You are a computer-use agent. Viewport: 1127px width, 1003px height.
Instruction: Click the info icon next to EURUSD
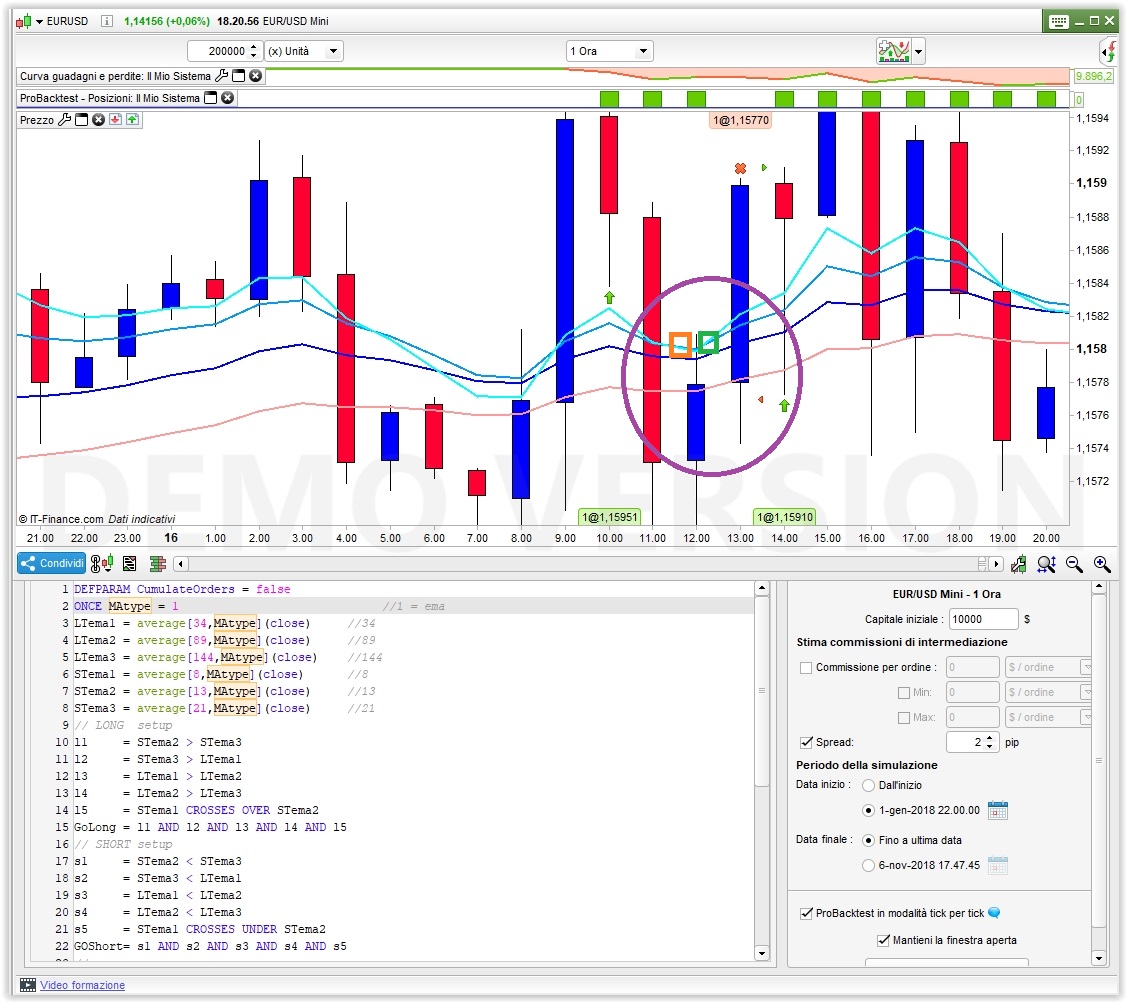pos(107,21)
